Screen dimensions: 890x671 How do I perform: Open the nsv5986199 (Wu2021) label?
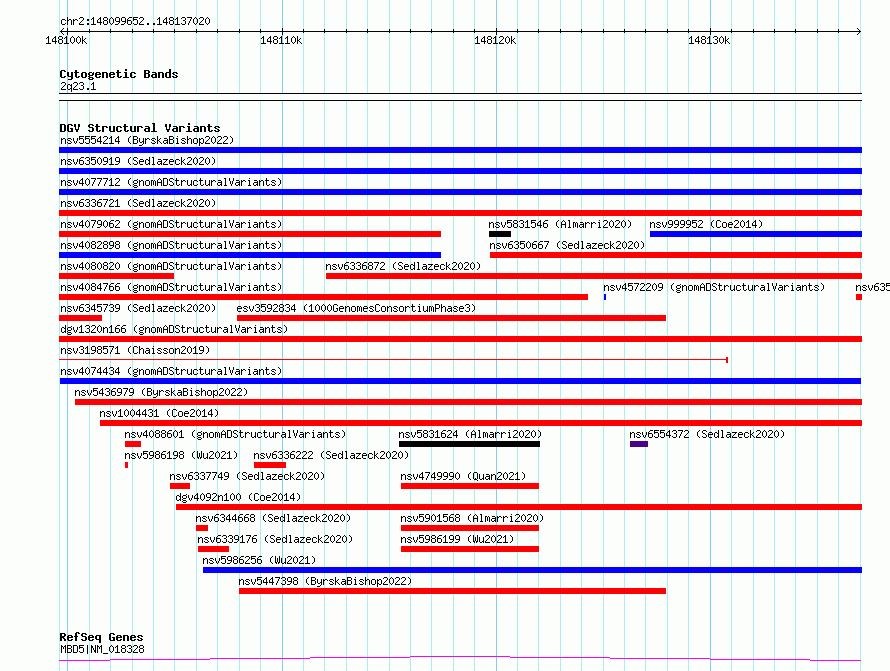point(457,539)
